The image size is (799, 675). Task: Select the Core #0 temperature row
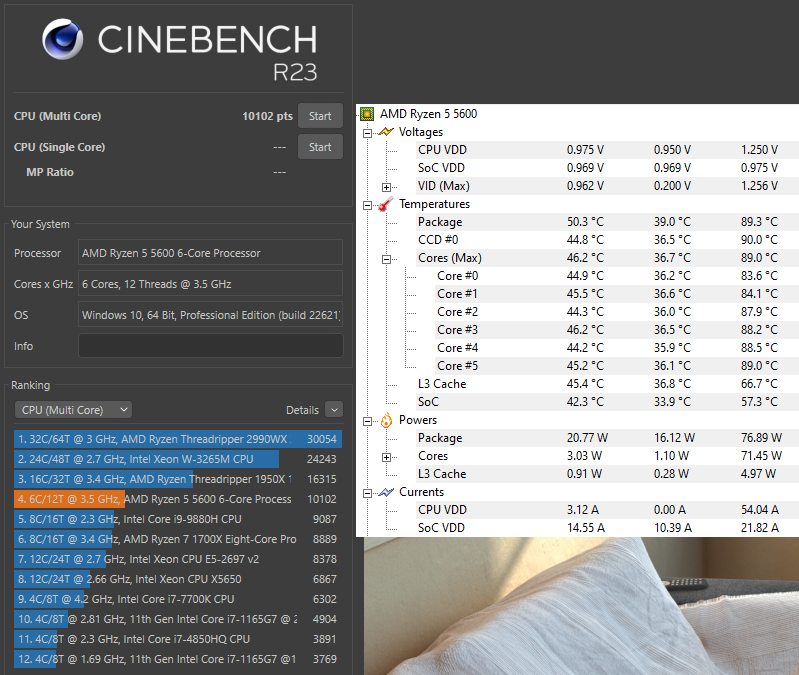616,276
